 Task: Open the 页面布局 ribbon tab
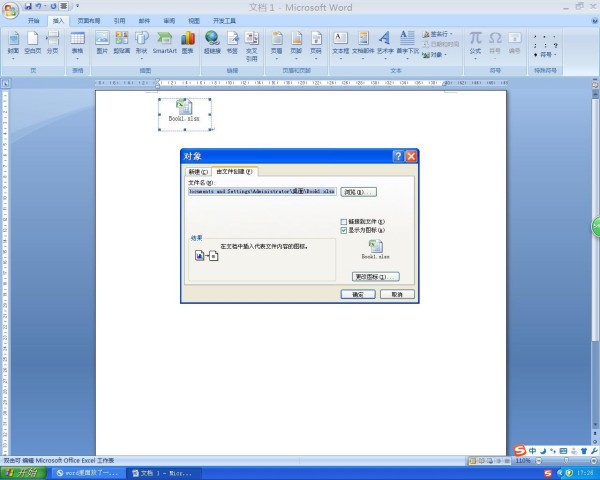point(89,20)
